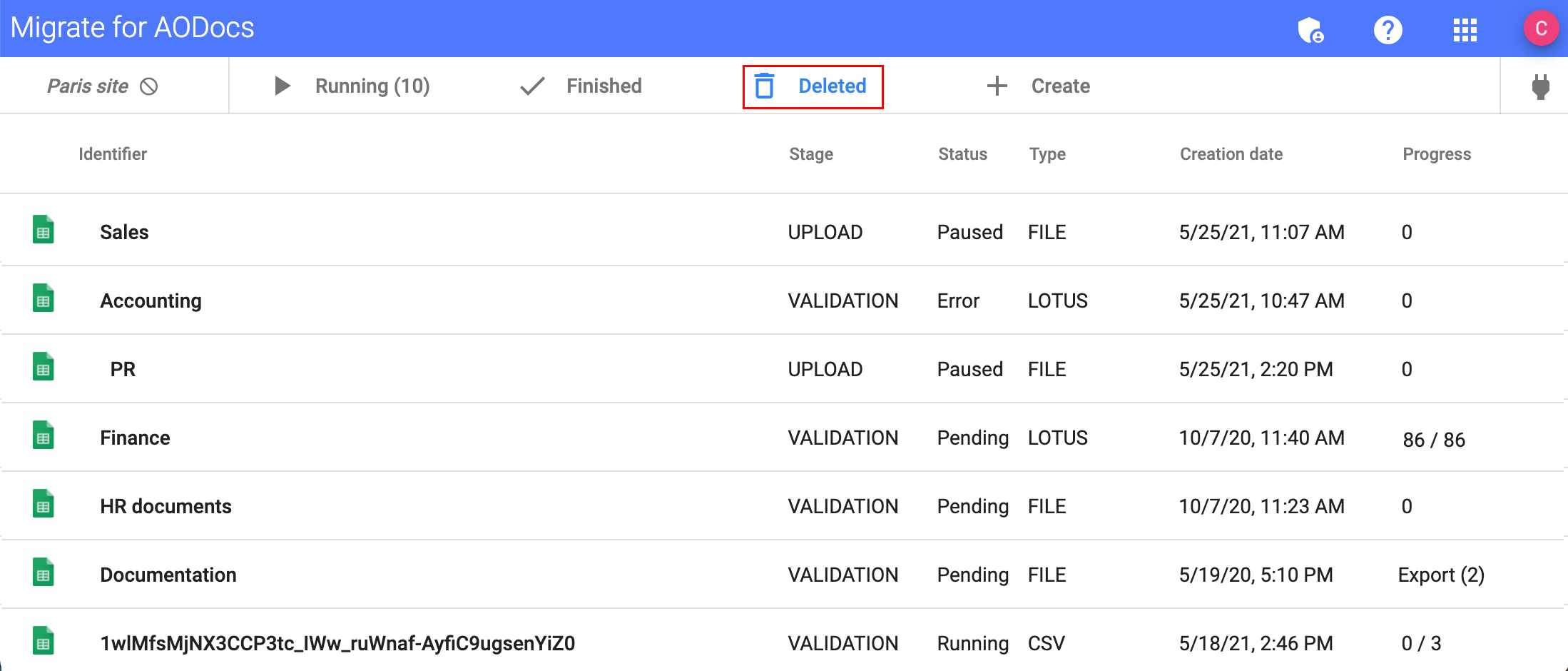Click the FILE type in HR documents row

(x=1047, y=506)
